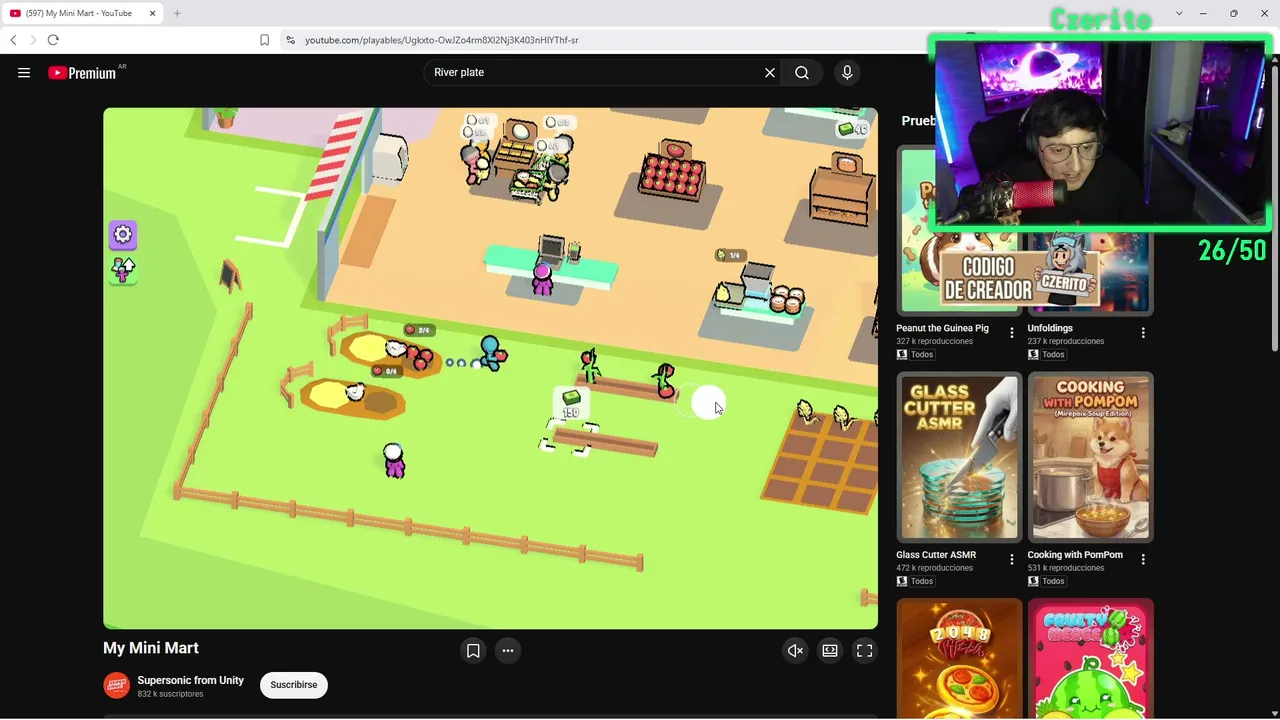Open the 2048 pizza game thumbnail
The width and height of the screenshot is (1280, 720).
pyautogui.click(x=959, y=658)
